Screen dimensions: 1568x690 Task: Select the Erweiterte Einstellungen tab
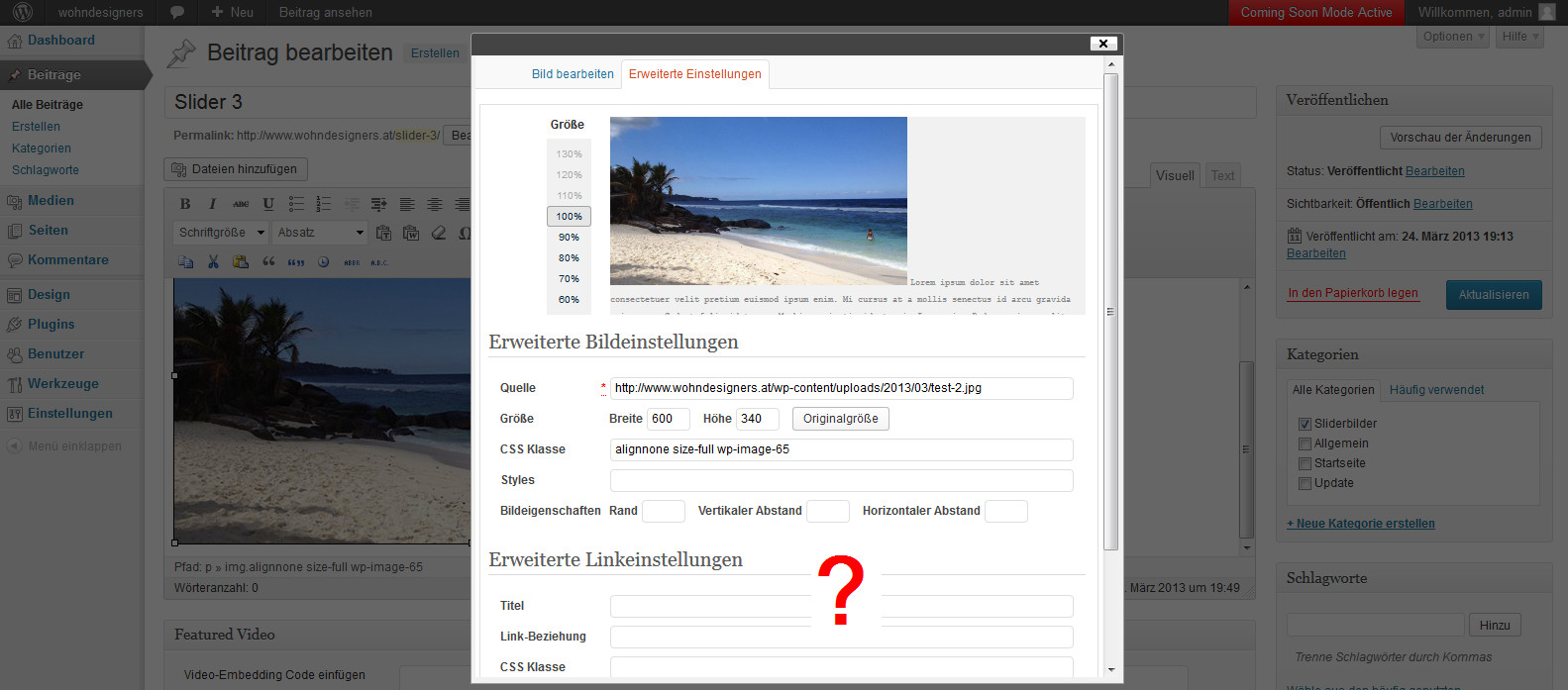[x=695, y=74]
